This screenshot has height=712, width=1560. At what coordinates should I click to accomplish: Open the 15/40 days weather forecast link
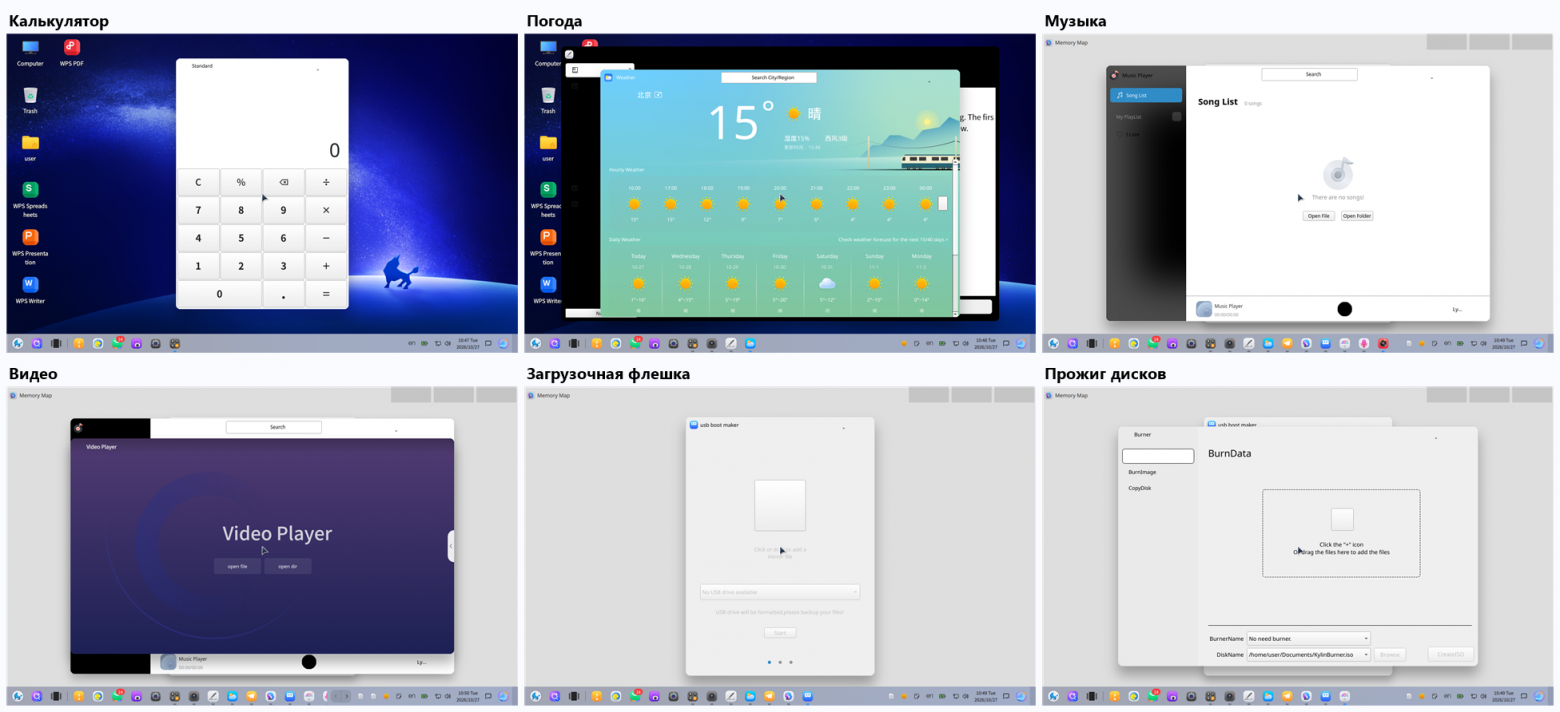pyautogui.click(x=893, y=240)
